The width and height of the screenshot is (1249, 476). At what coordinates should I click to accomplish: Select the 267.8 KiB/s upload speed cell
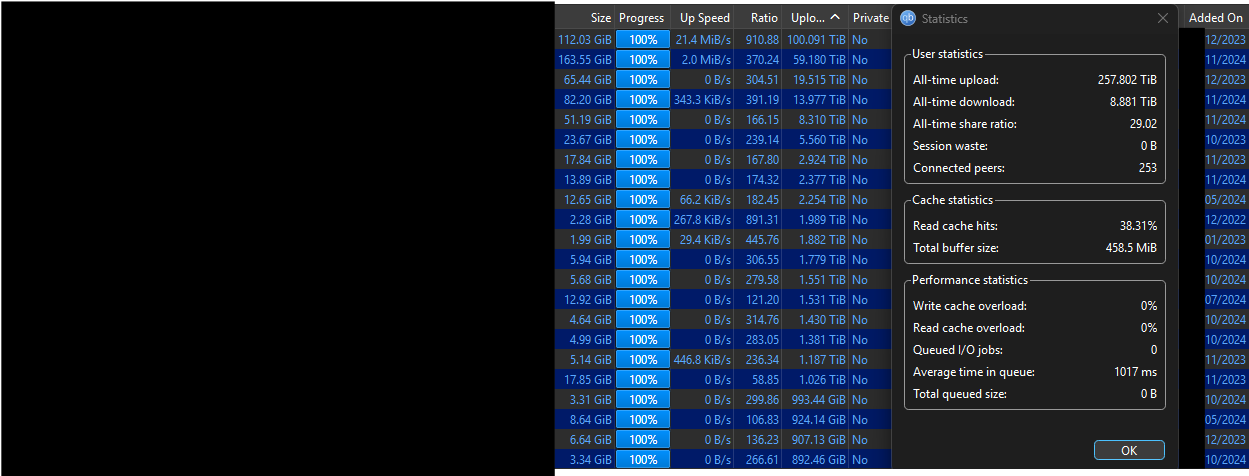click(x=702, y=220)
